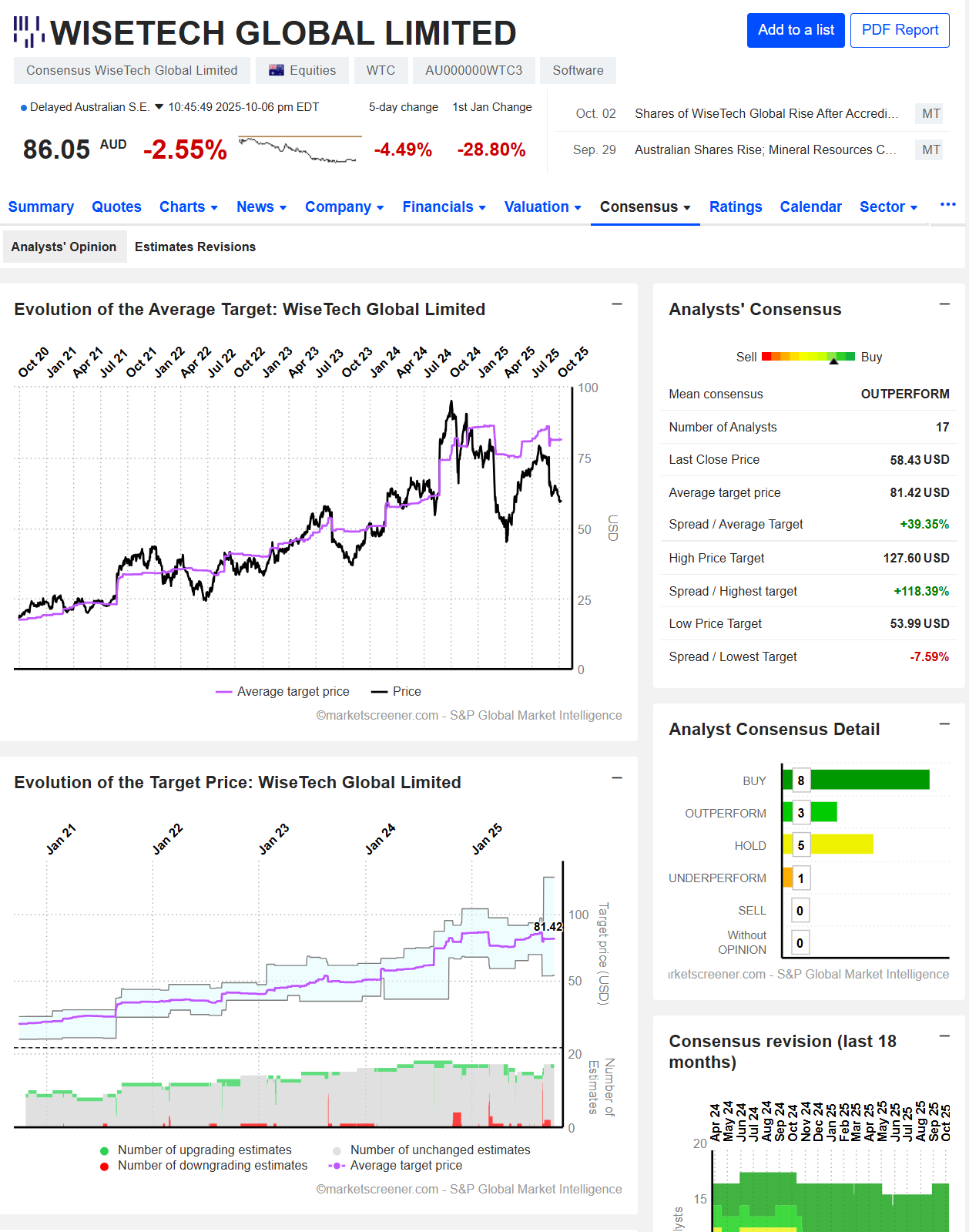
Task: Download the PDF Report
Action: point(899,30)
